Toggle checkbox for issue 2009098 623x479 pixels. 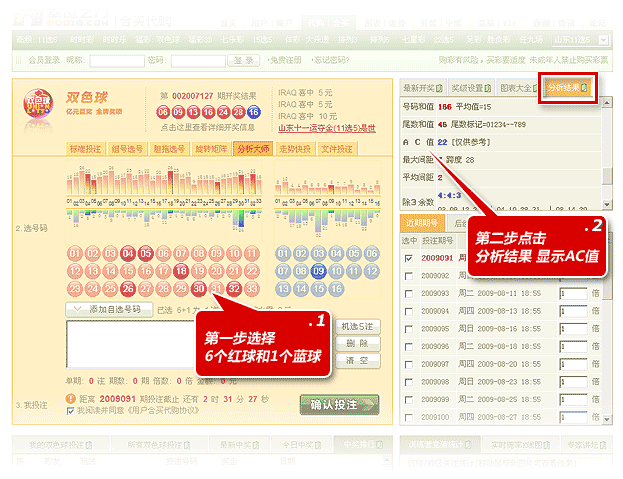(x=408, y=382)
